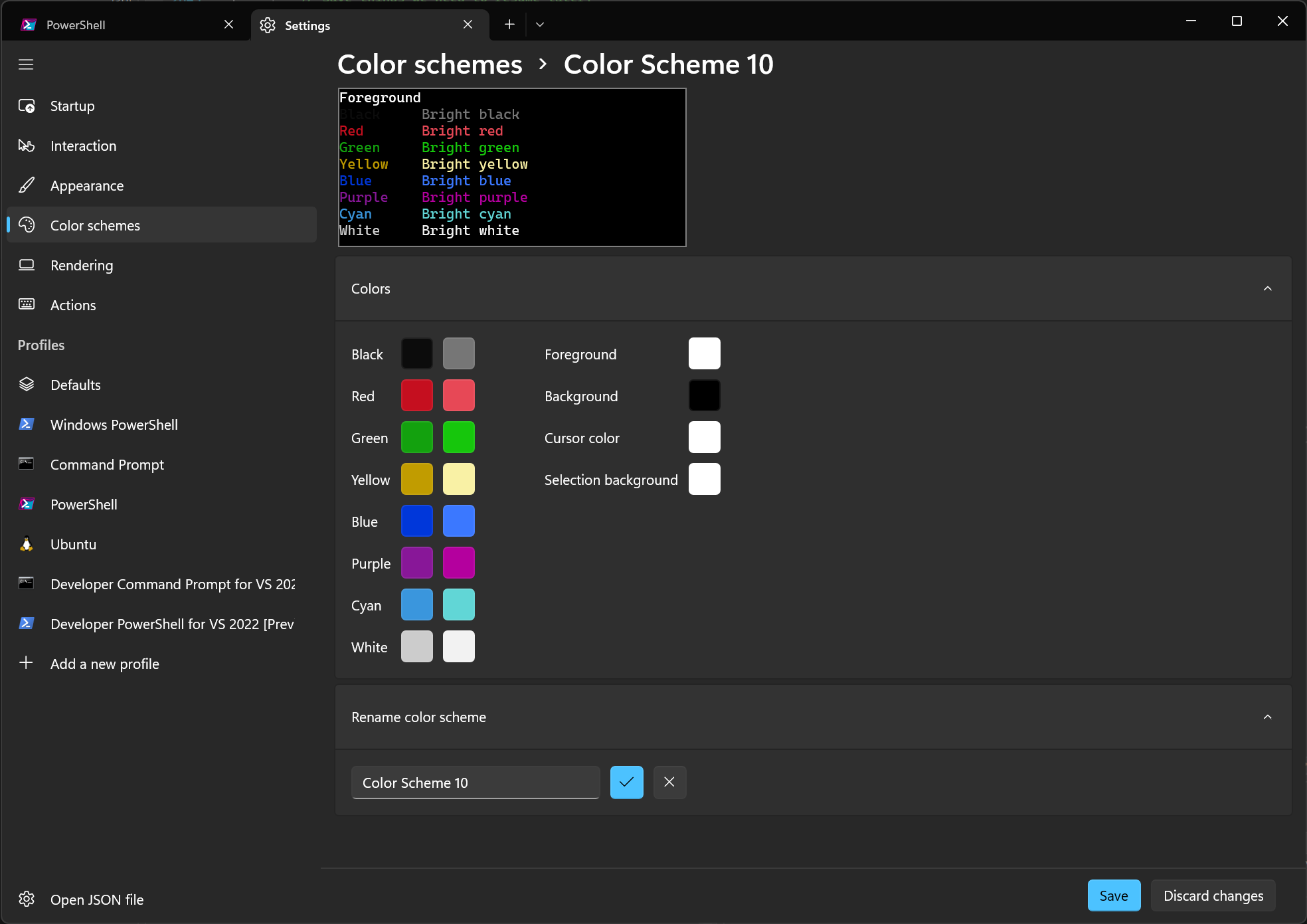
Task: Open the navigation hamburger menu
Action: click(x=26, y=64)
